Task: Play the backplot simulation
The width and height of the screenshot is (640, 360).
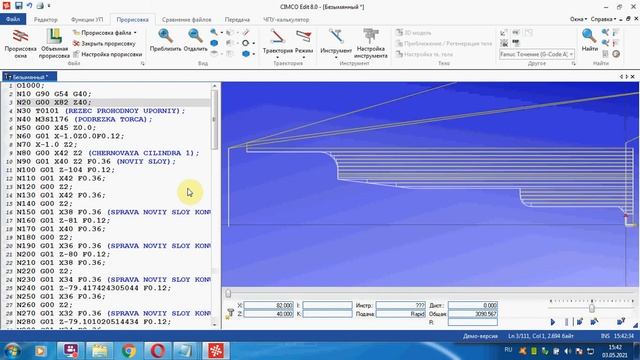Action: (553, 322)
